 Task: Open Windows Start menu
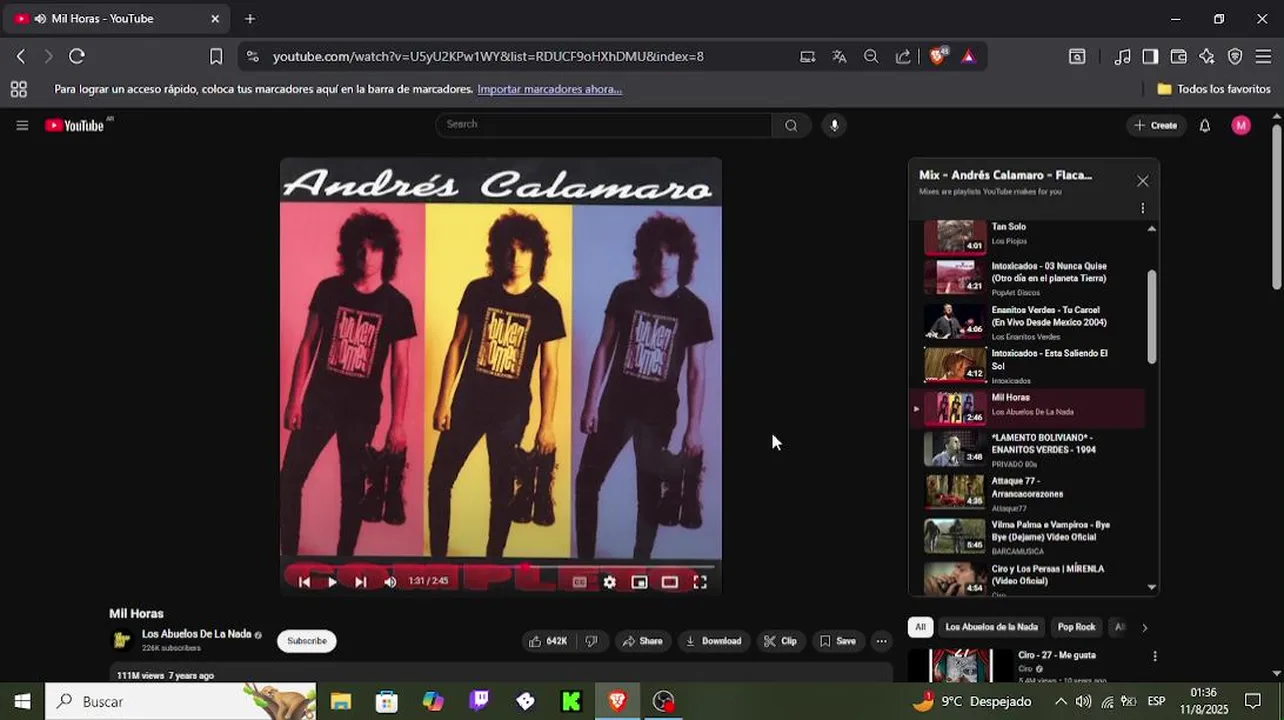22,701
